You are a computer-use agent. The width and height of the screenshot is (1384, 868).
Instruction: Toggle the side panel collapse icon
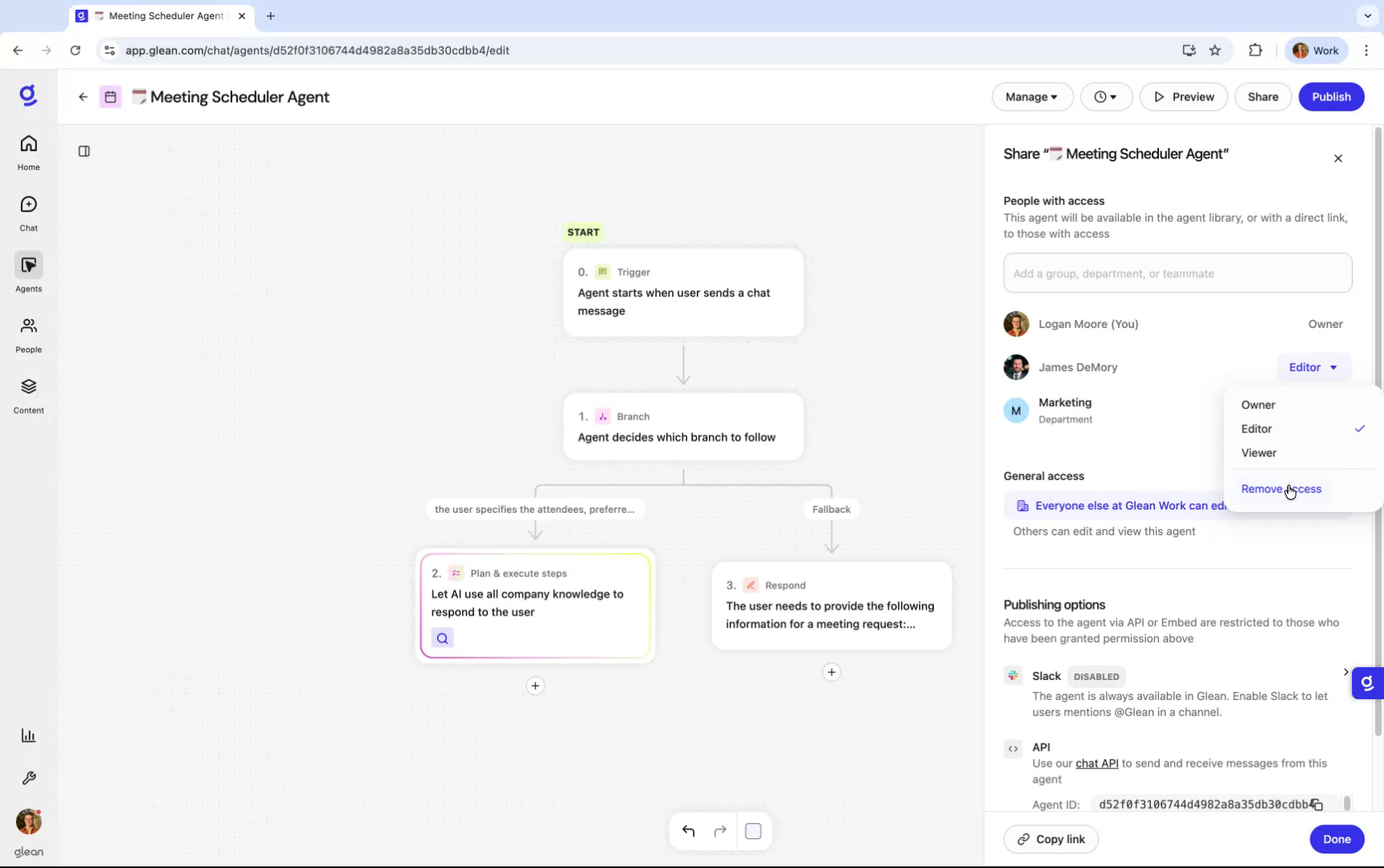(84, 151)
